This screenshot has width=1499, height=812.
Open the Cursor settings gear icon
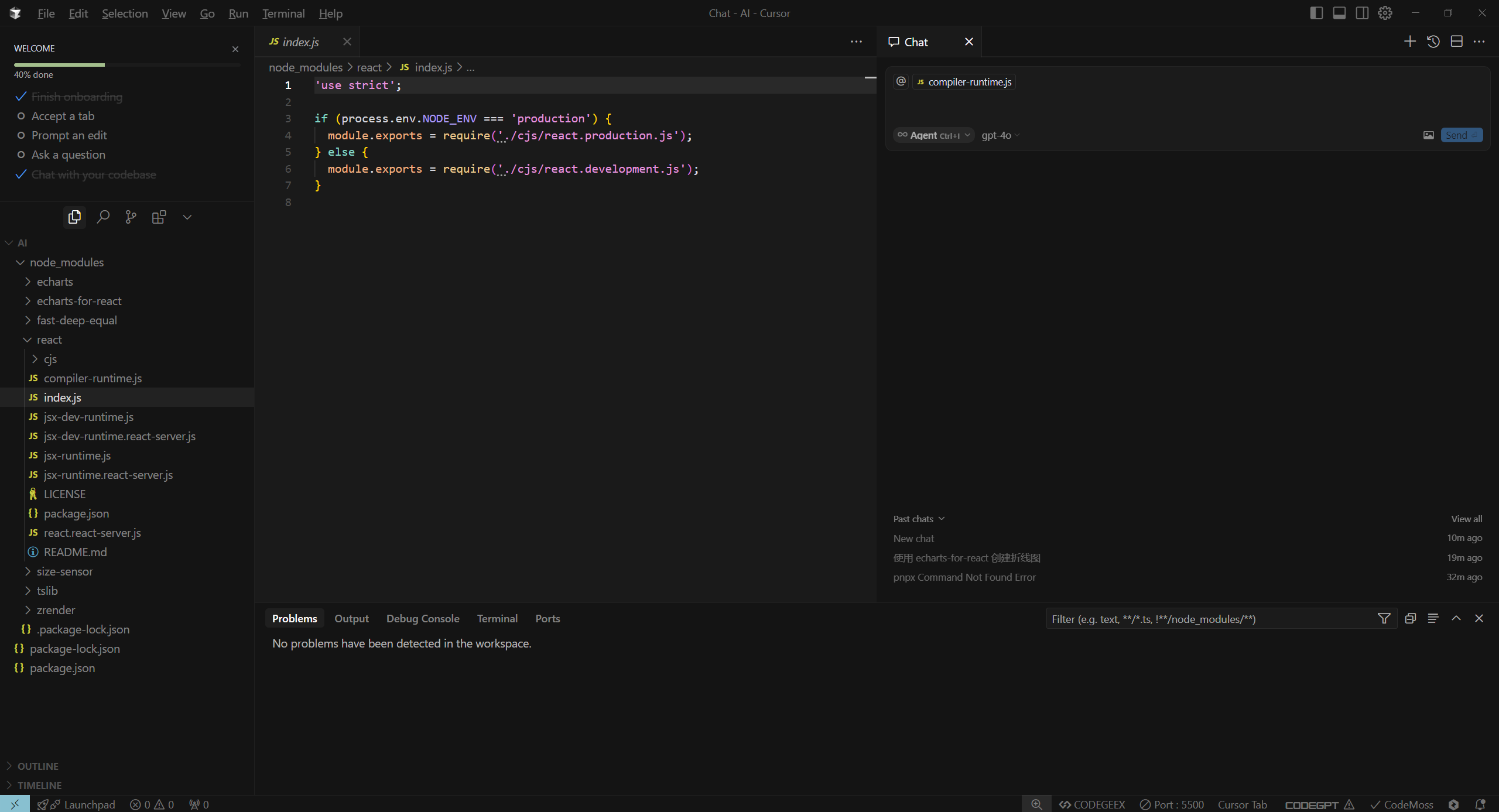(1385, 13)
